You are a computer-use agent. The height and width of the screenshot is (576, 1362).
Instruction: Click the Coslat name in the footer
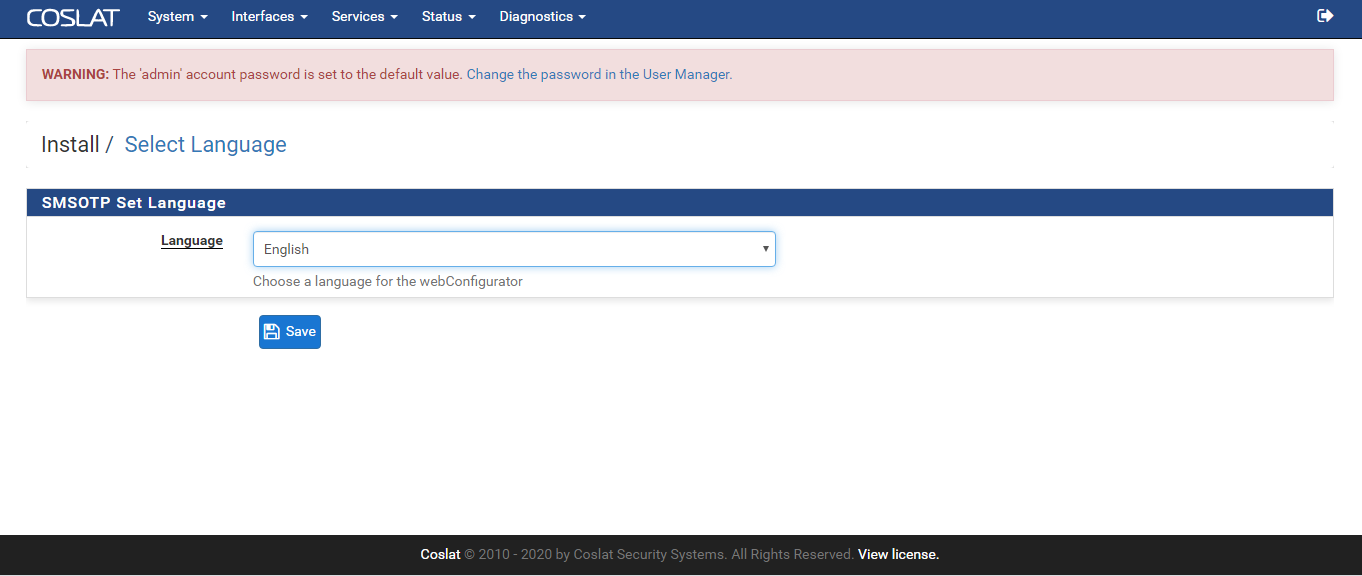[441, 554]
